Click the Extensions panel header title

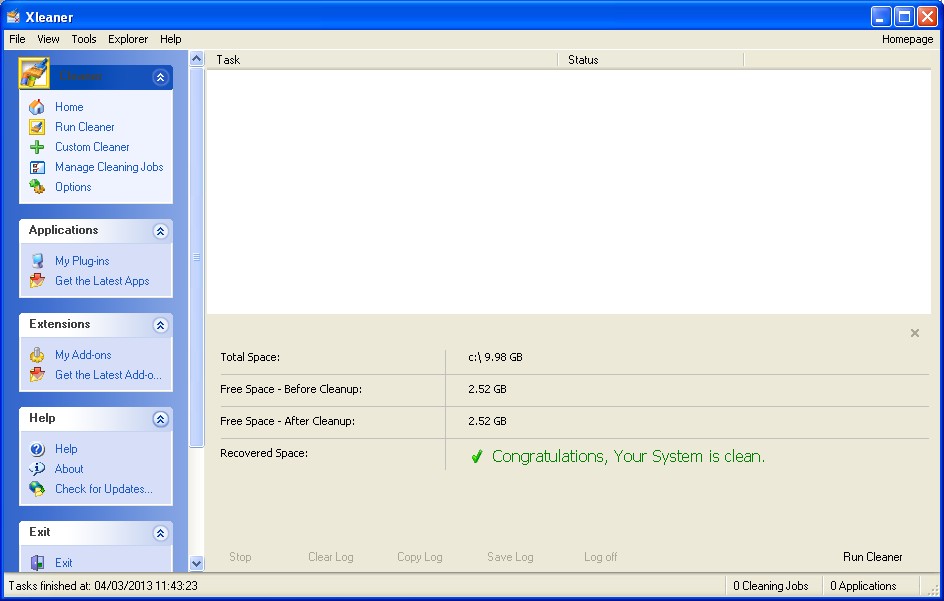click(60, 324)
